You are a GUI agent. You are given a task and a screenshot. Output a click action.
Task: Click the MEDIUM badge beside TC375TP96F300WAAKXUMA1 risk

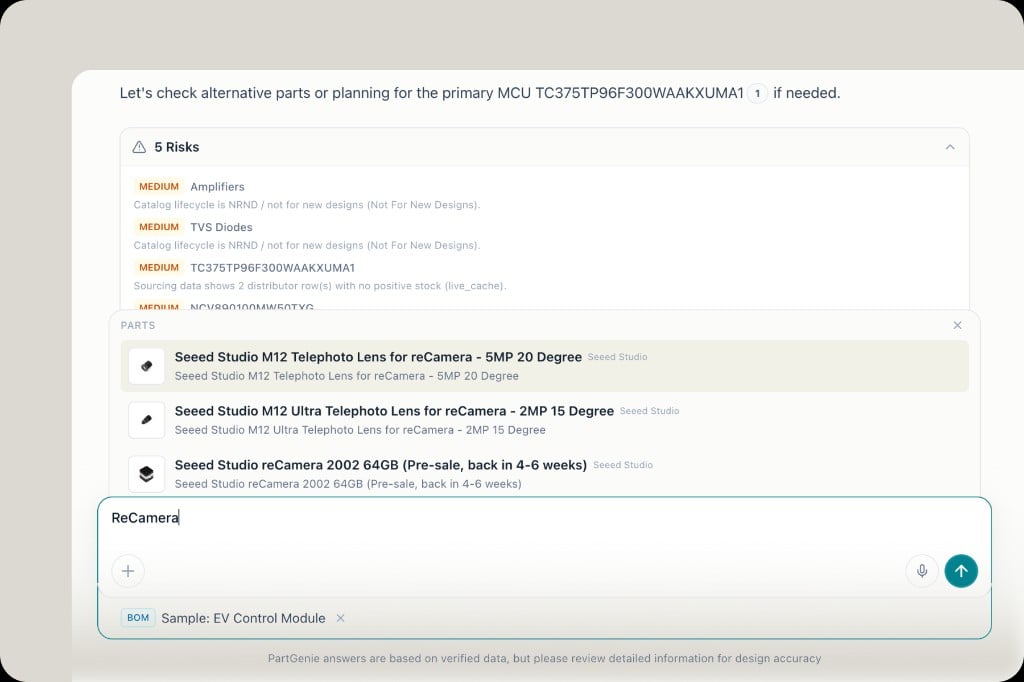(159, 268)
